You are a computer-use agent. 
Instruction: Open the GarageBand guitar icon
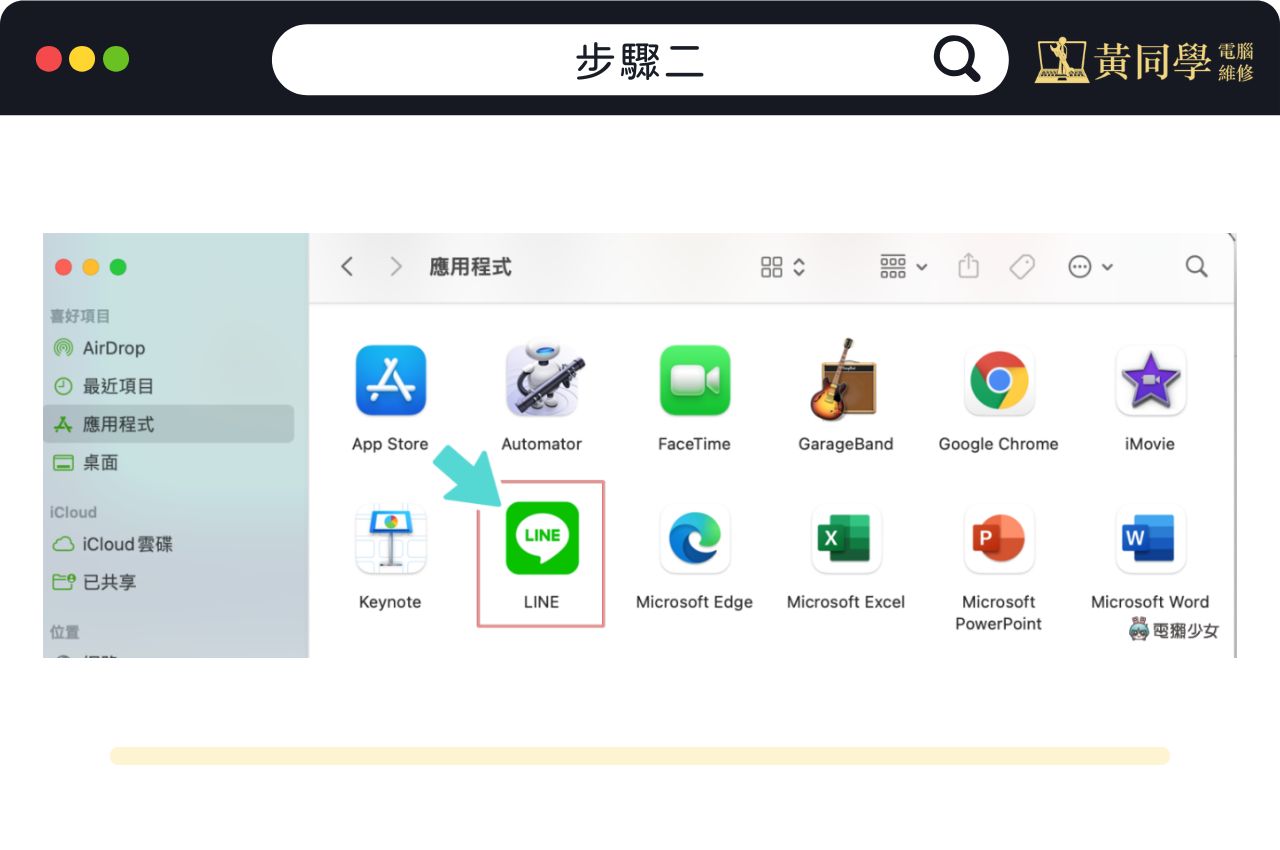[x=845, y=379]
